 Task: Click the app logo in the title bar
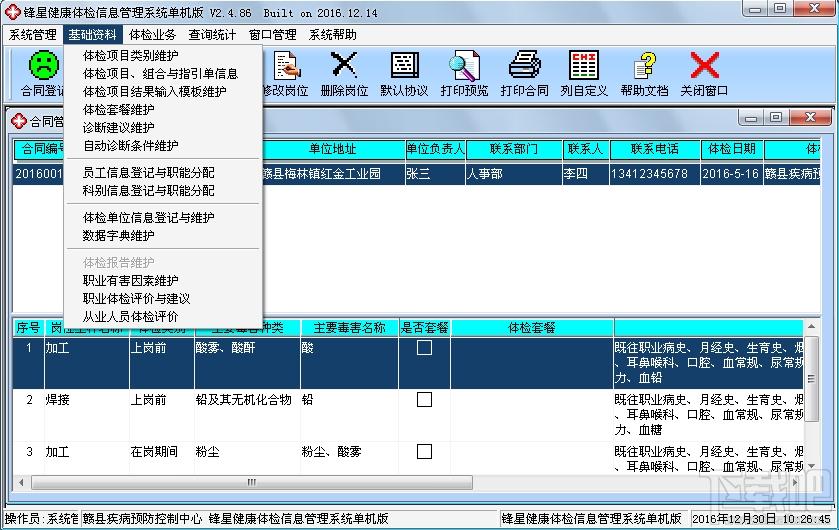(x=12, y=12)
